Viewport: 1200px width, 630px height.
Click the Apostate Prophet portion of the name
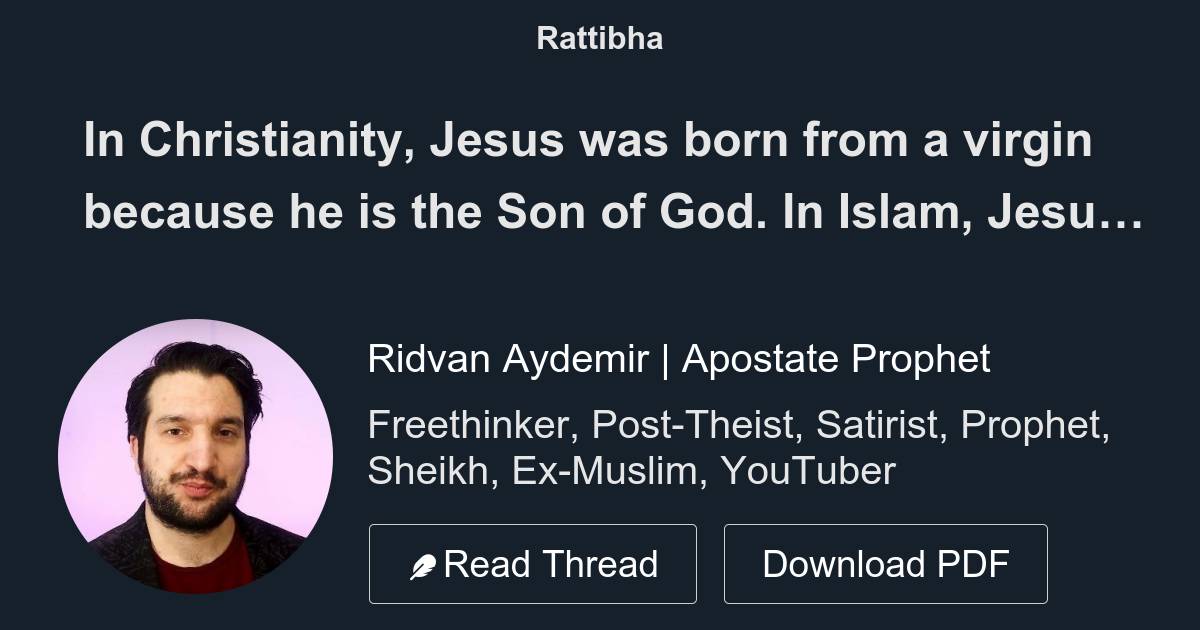pos(838,358)
